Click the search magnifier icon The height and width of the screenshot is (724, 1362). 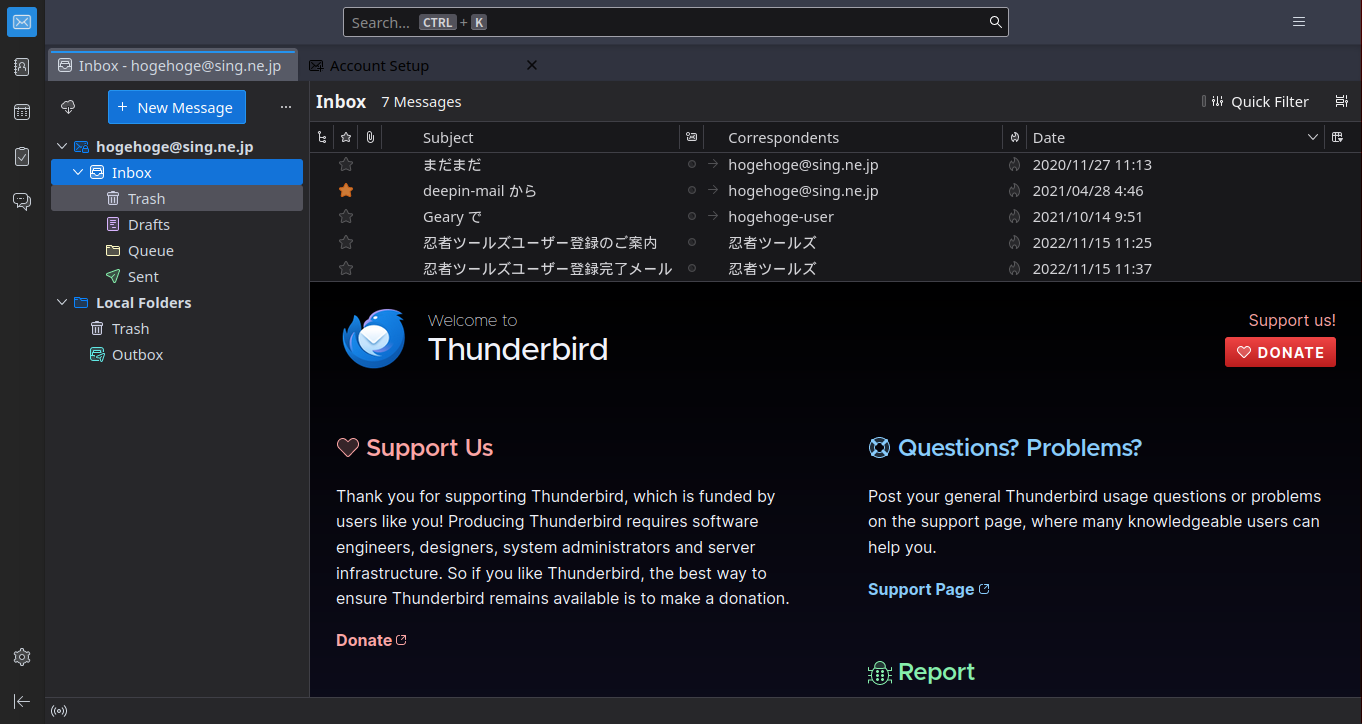[995, 22]
